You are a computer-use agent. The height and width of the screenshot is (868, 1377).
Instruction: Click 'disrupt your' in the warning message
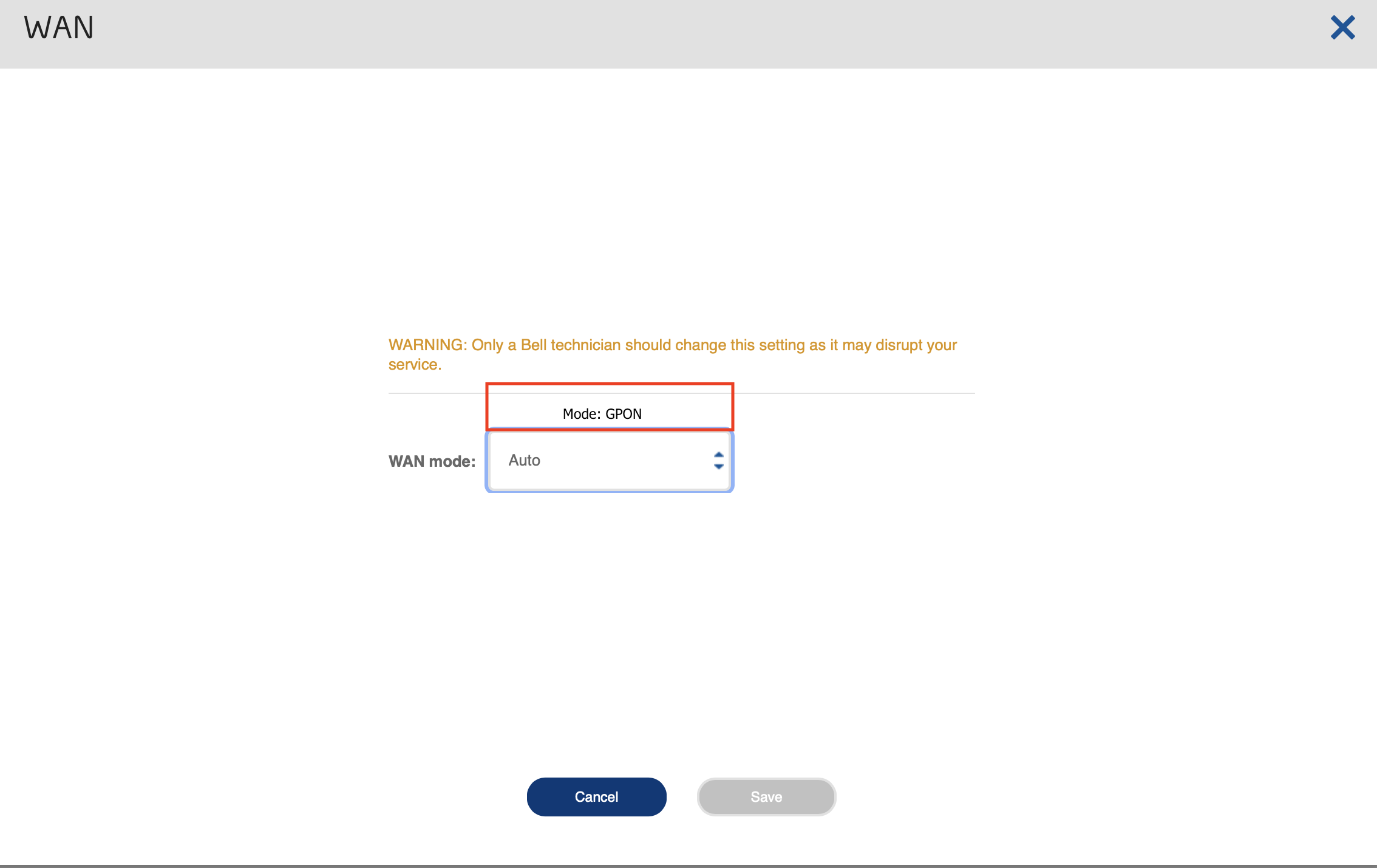tap(916, 345)
